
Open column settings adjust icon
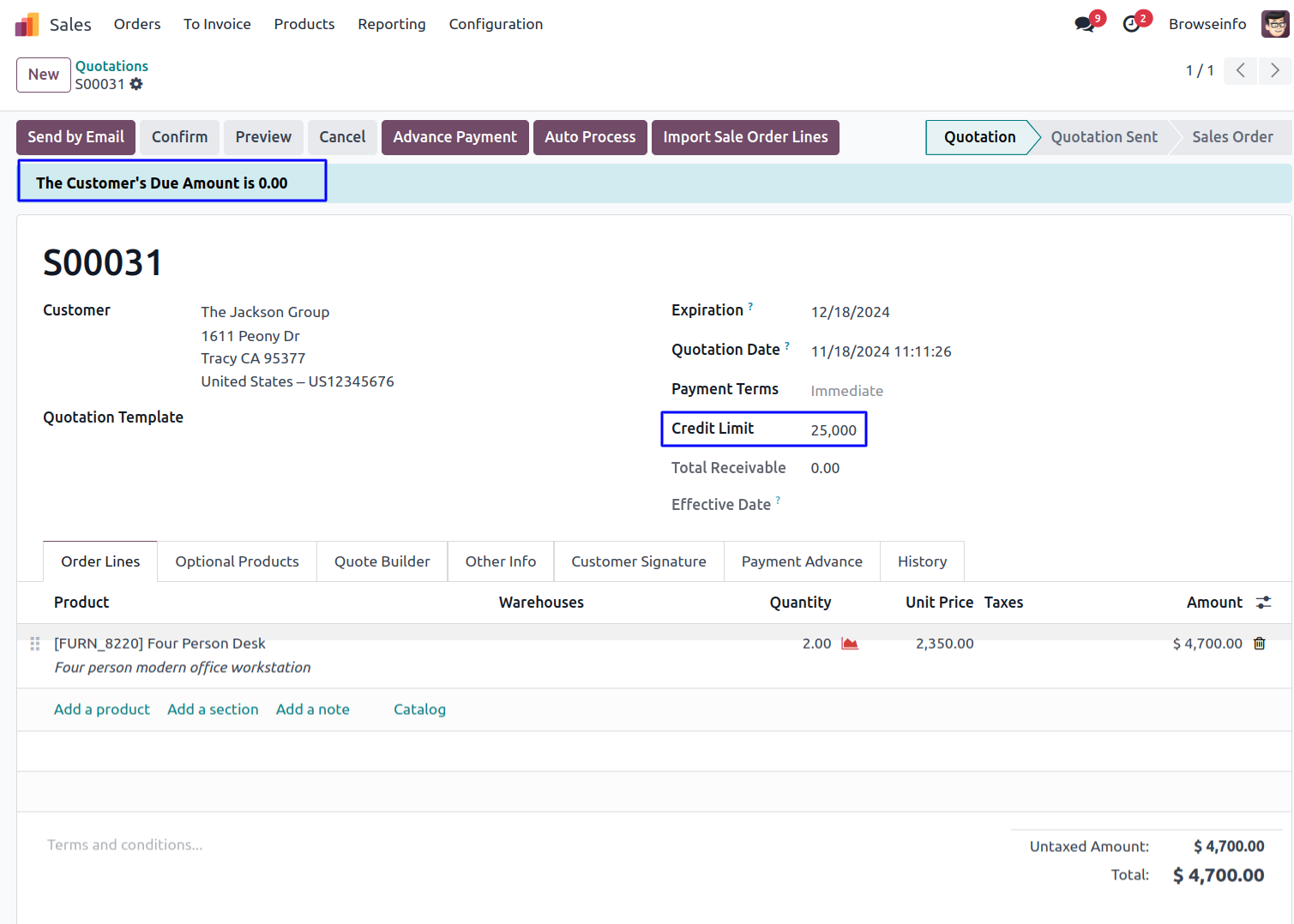click(1263, 603)
